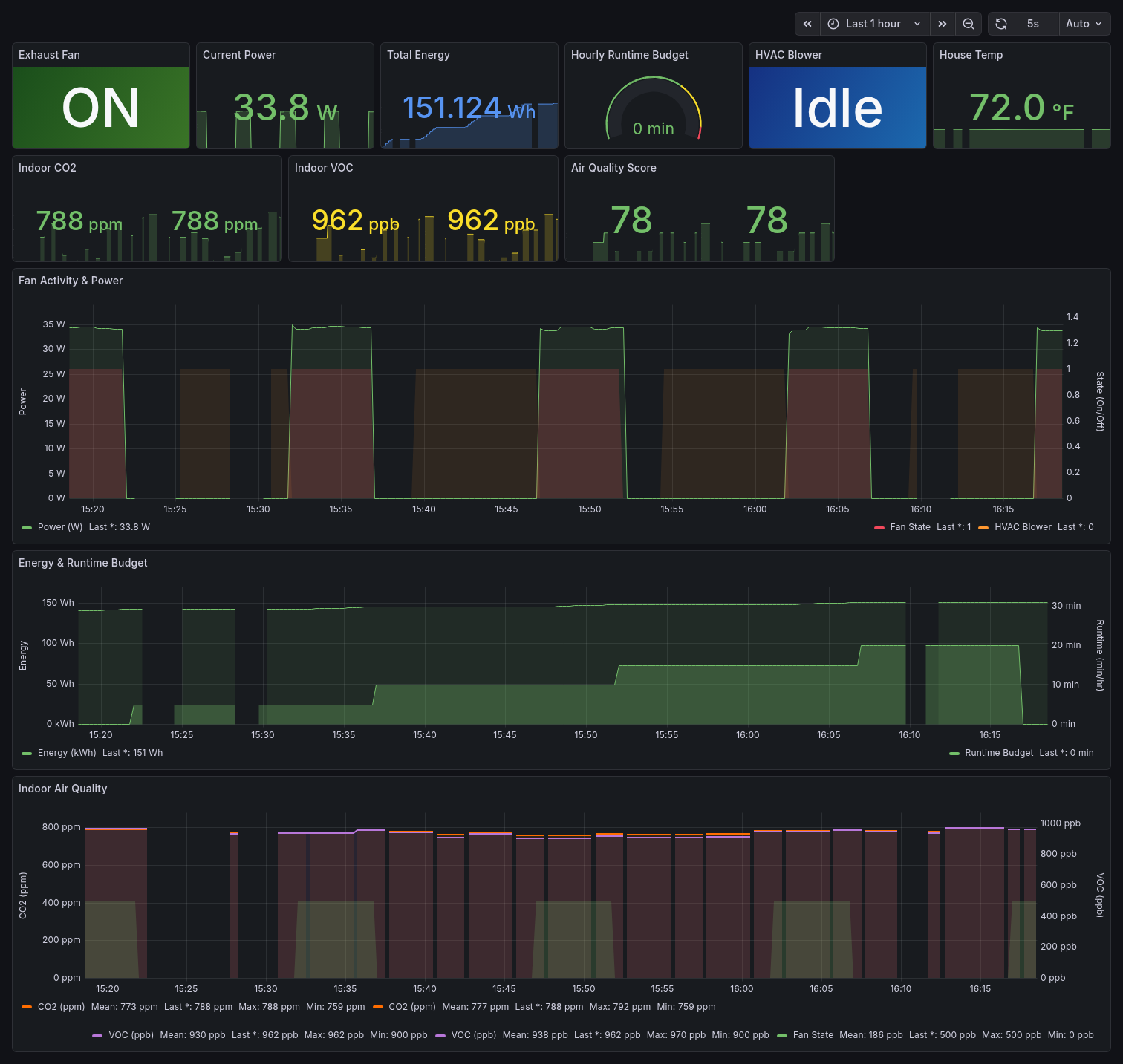This screenshot has height=1064, width=1123.
Task: Click the green Fan State legend color swatch
Action: 782,1035
